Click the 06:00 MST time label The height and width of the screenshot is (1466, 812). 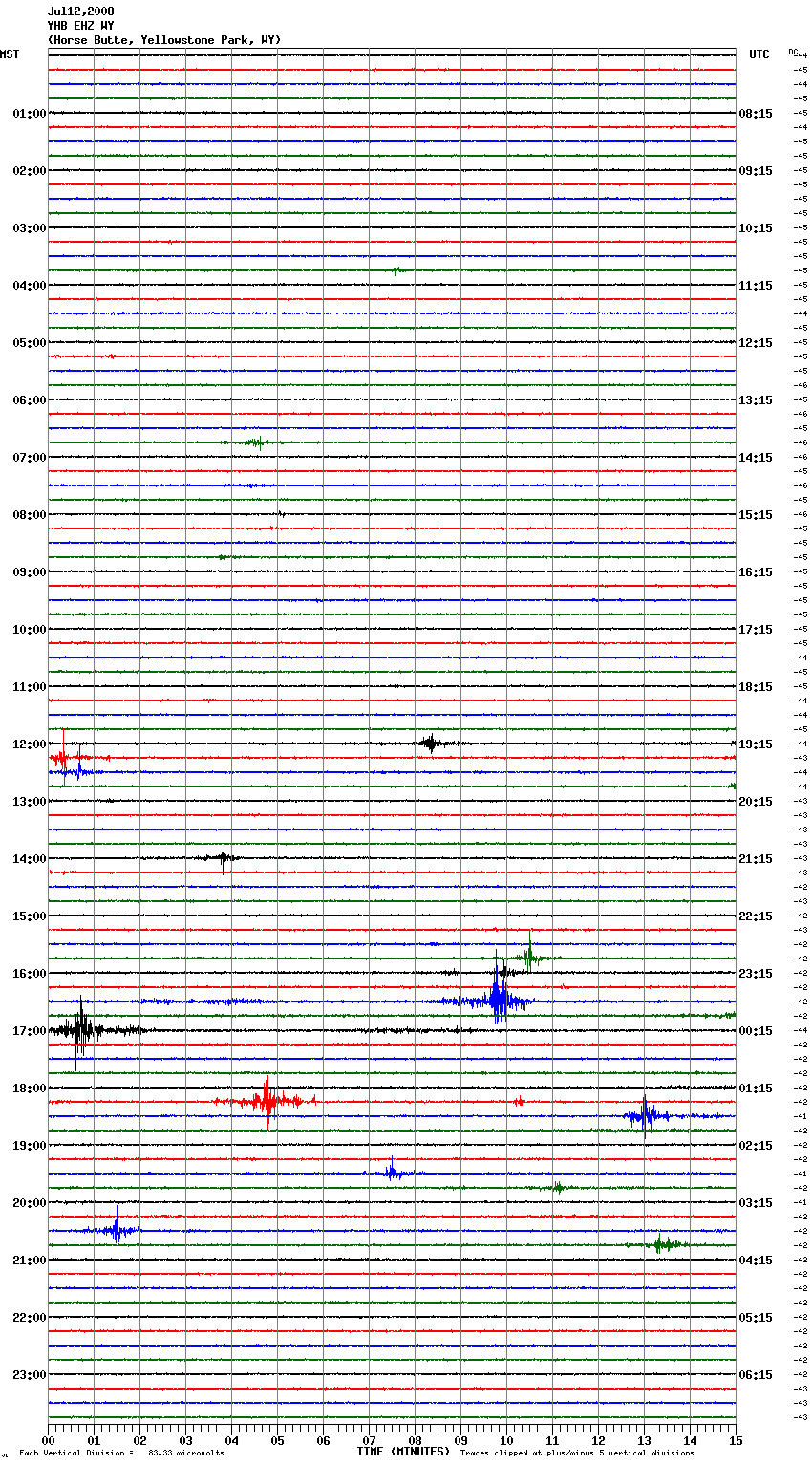(x=30, y=400)
